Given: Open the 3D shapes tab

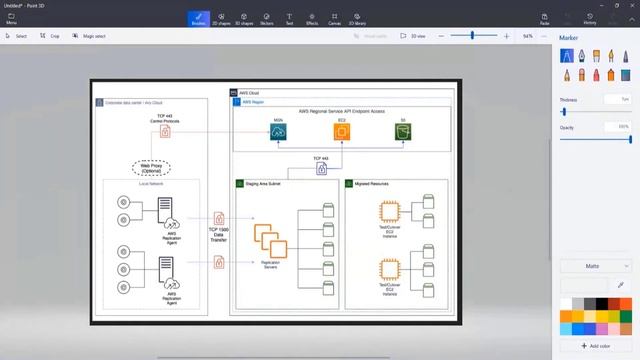Looking at the screenshot, I should click(244, 19).
